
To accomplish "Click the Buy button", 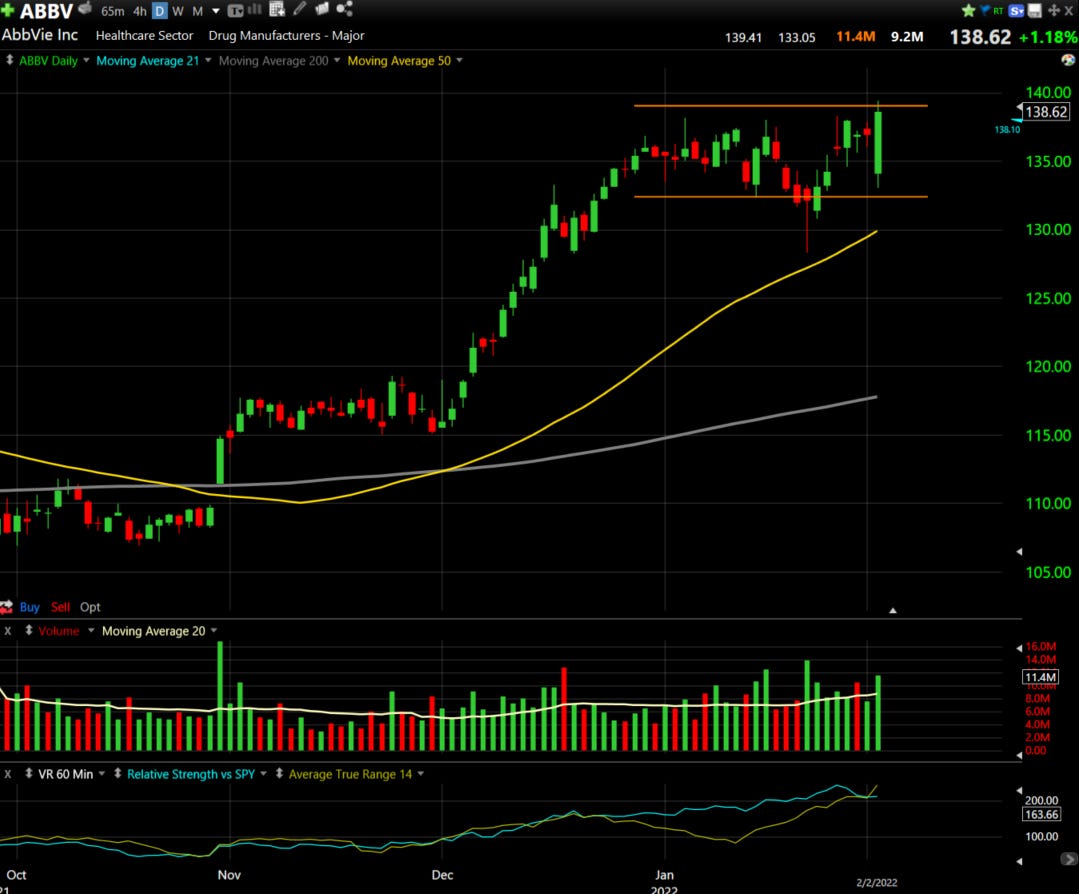I will pyautogui.click(x=30, y=607).
